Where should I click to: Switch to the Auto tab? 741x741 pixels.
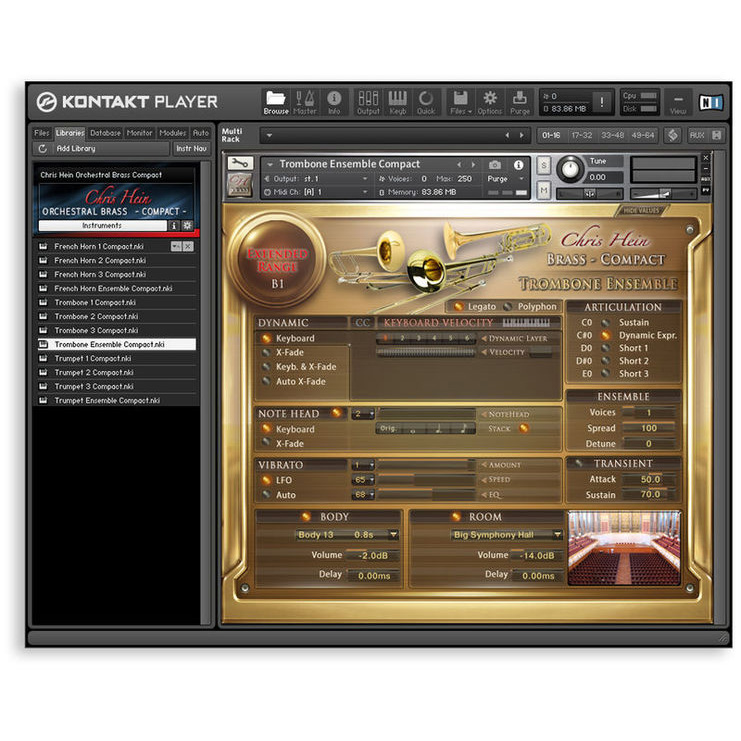click(x=200, y=133)
